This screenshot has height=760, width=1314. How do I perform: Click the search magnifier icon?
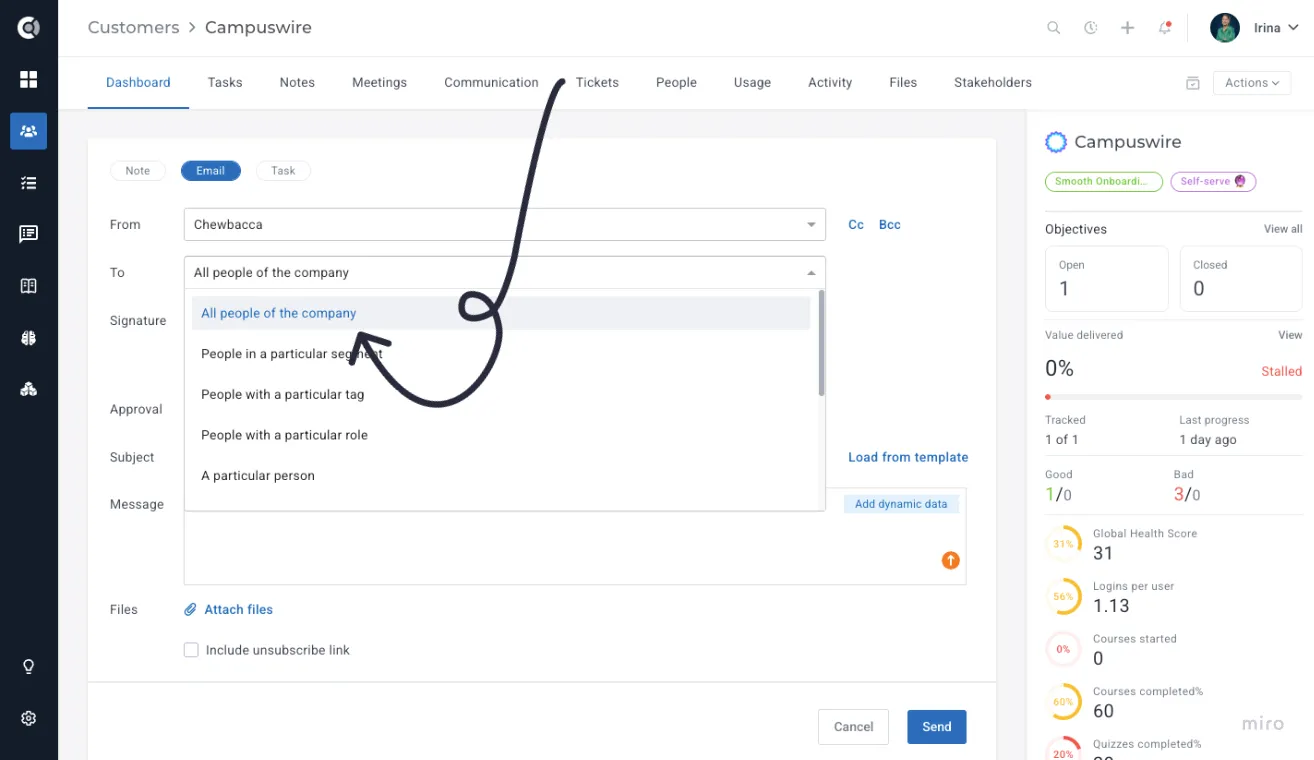(1054, 28)
